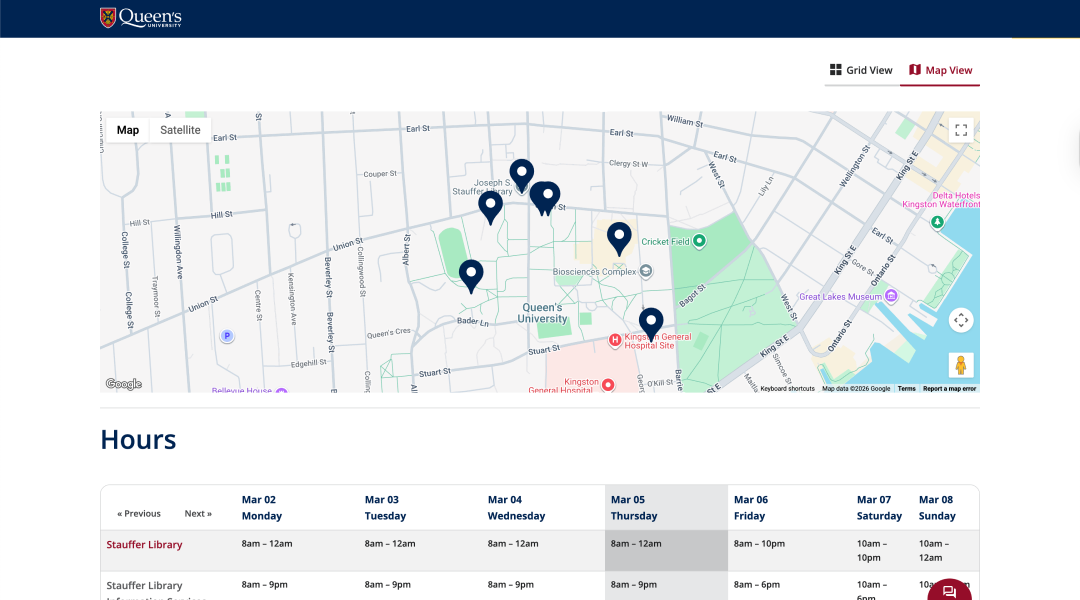The width and height of the screenshot is (1080, 600).
Task: Click the Joseph S. Stauffer Library map pin
Action: [521, 173]
